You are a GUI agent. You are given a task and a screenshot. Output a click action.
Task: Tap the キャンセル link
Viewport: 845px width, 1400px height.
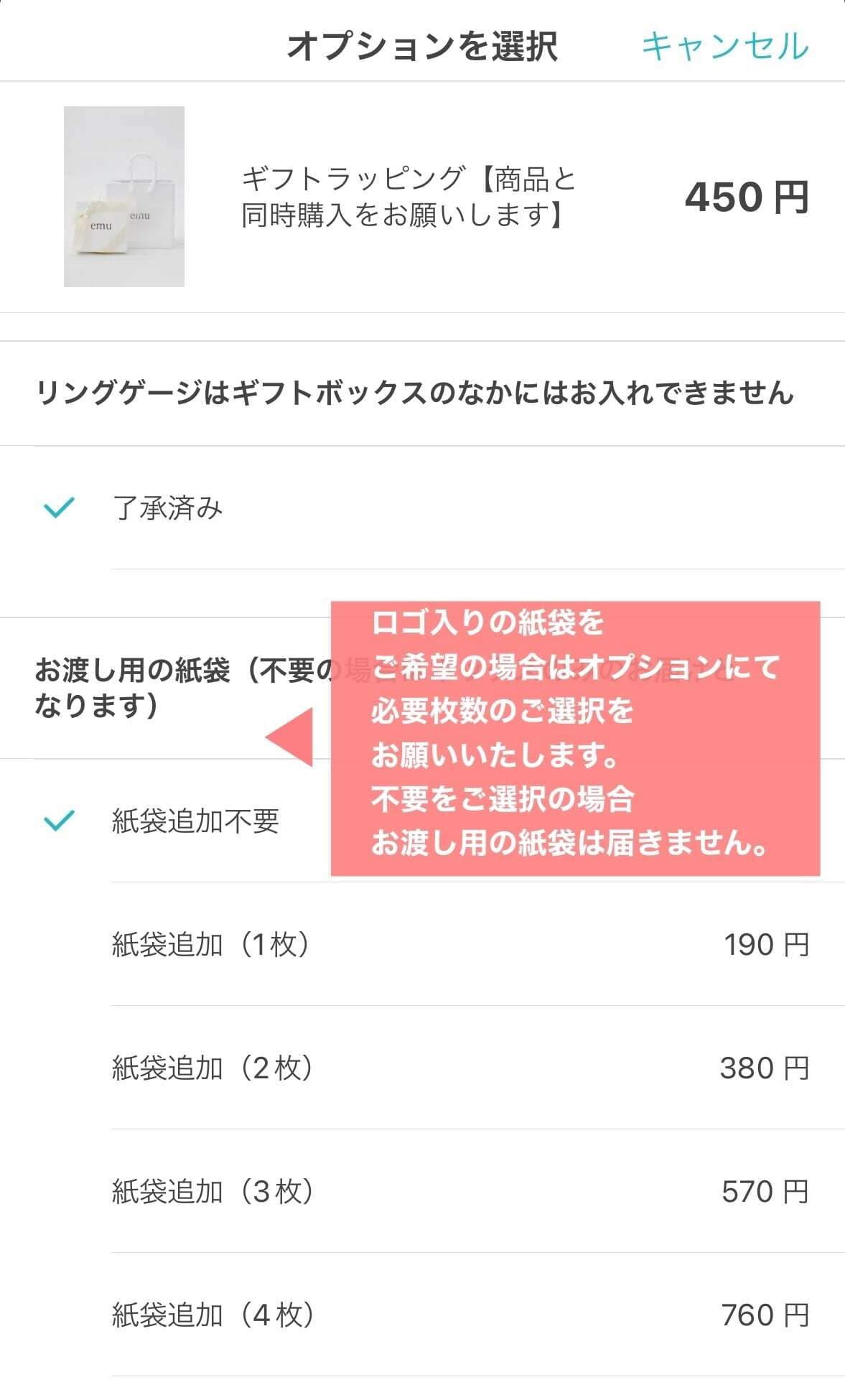[x=725, y=46]
